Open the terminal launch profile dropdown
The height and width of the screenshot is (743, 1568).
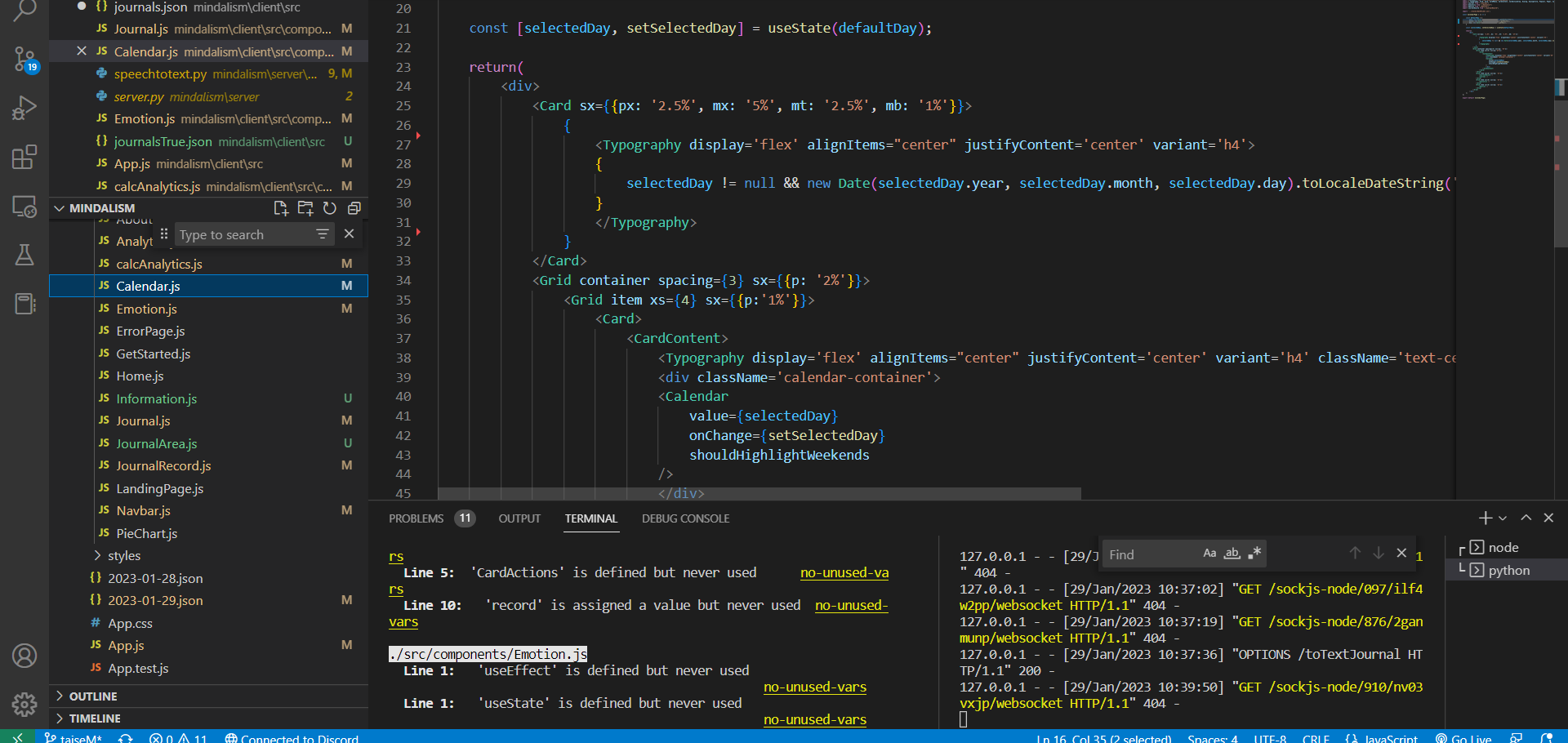[x=1503, y=518]
